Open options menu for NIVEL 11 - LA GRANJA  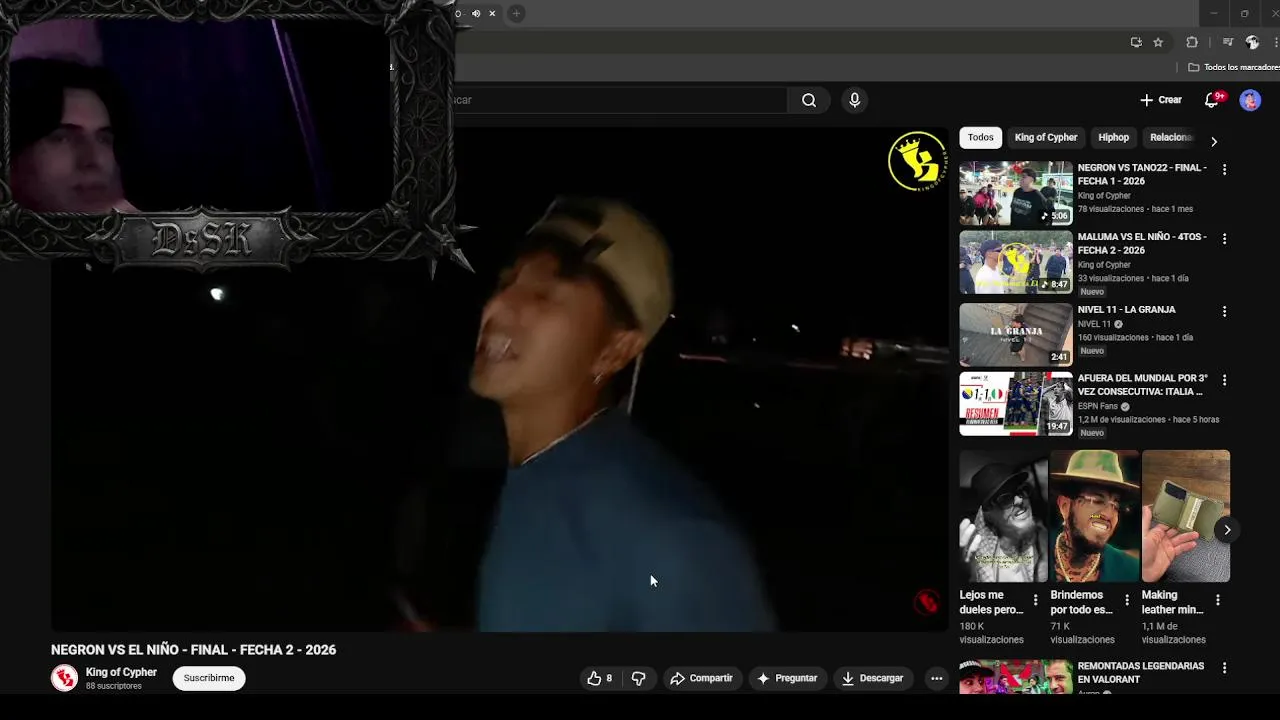coord(1224,312)
